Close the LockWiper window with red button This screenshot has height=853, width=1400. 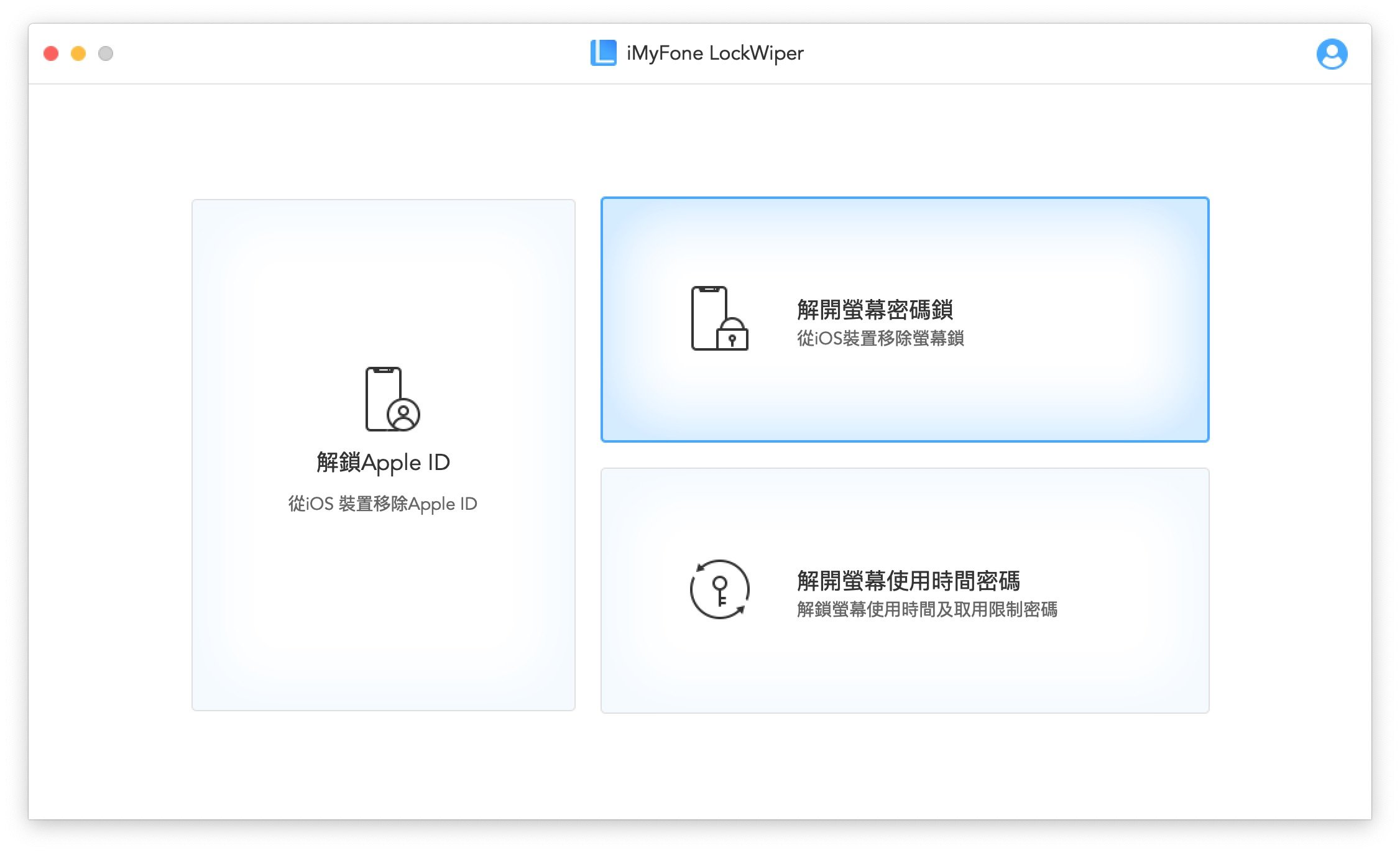(x=51, y=53)
